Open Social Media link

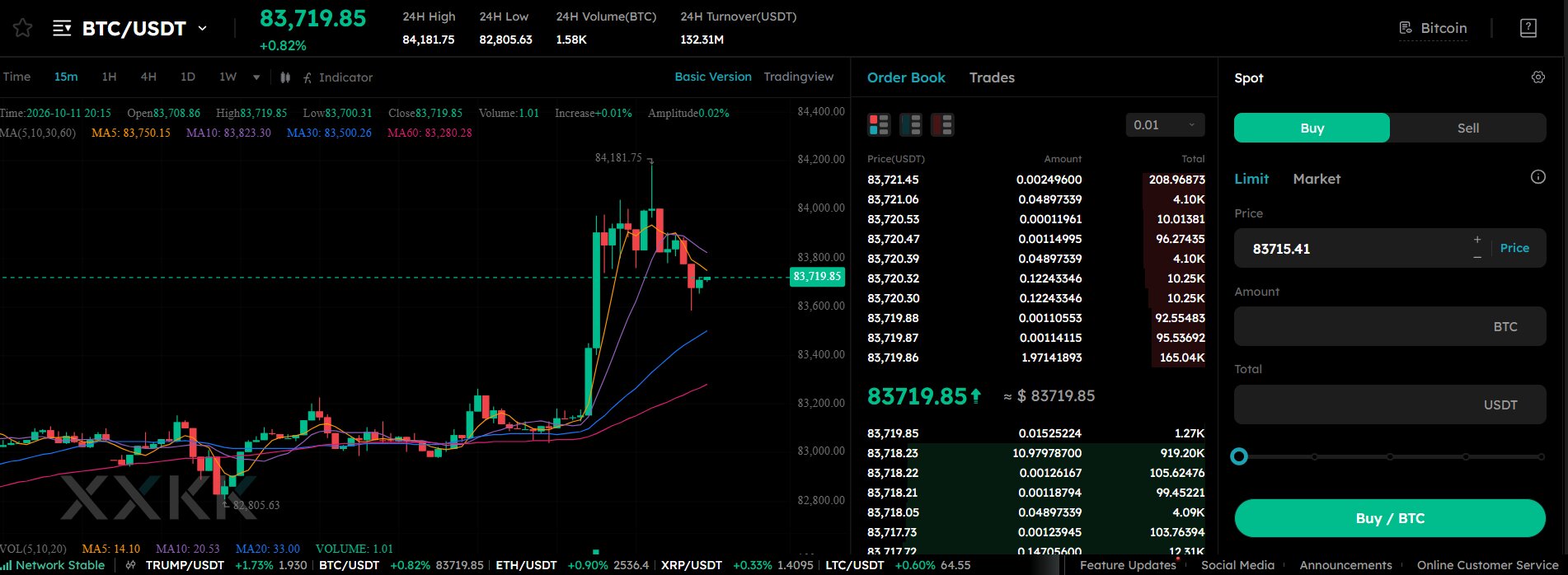point(1237,565)
